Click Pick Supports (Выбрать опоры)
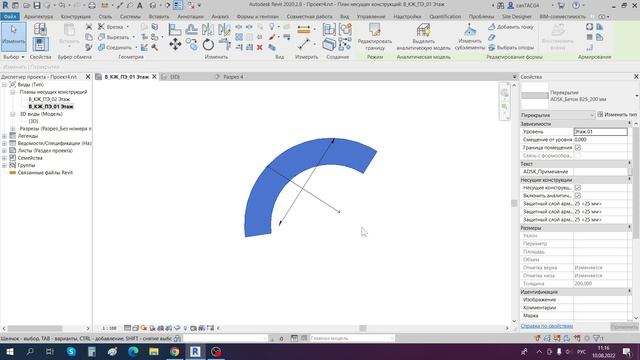Image resolution: width=640 pixels, height=360 pixels. [511, 48]
